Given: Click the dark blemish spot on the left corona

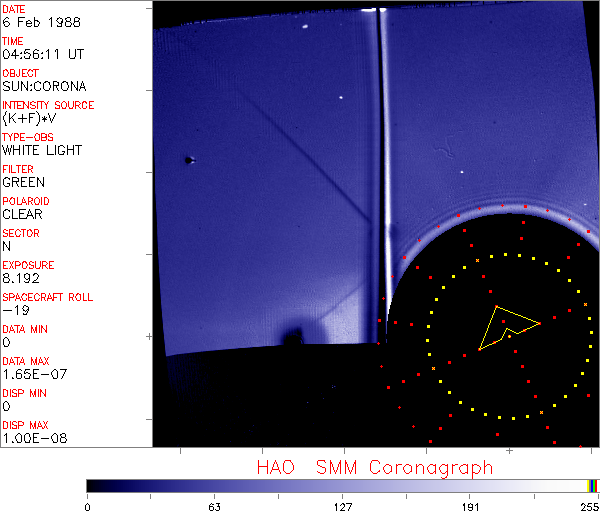Looking at the screenshot, I should pyautogui.click(x=188, y=159).
